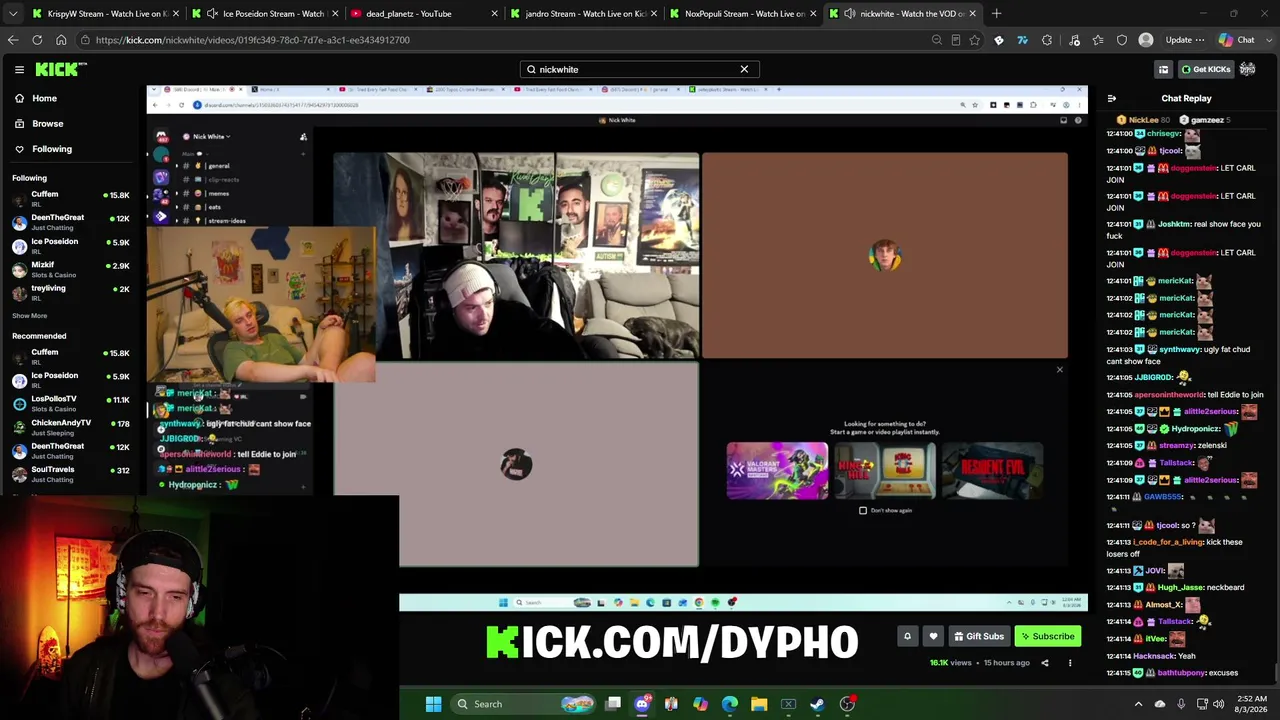Viewport: 1280px width, 720px height.
Task: Open the DeenTheGreat channel under Following
Action: pyautogui.click(x=70, y=222)
